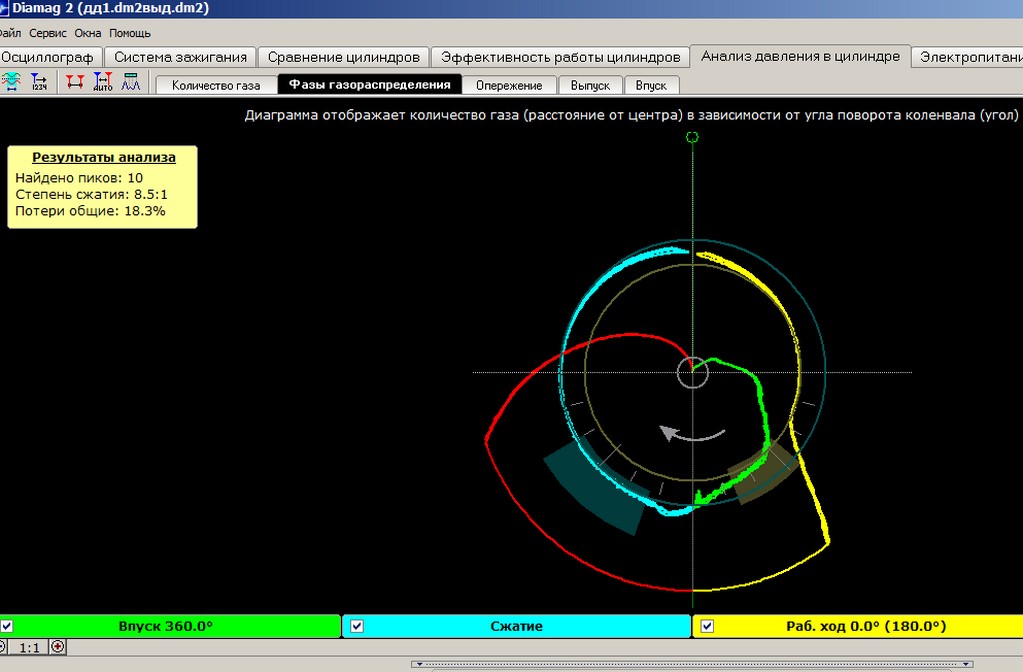Switch to the Система зажигания tab
This screenshot has width=1023, height=672.
tap(181, 57)
